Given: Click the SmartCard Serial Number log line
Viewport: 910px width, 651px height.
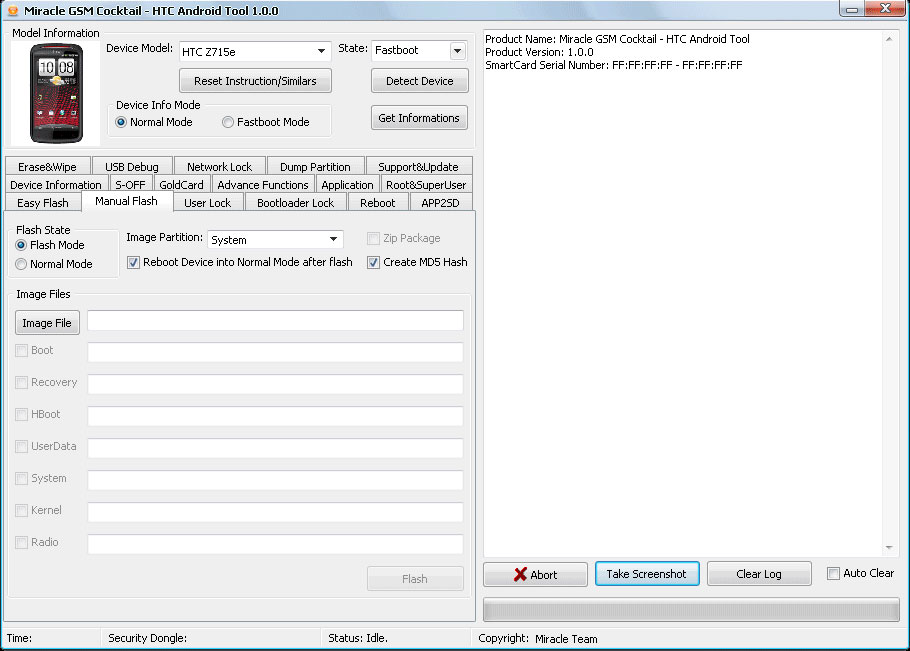Looking at the screenshot, I should tap(613, 65).
